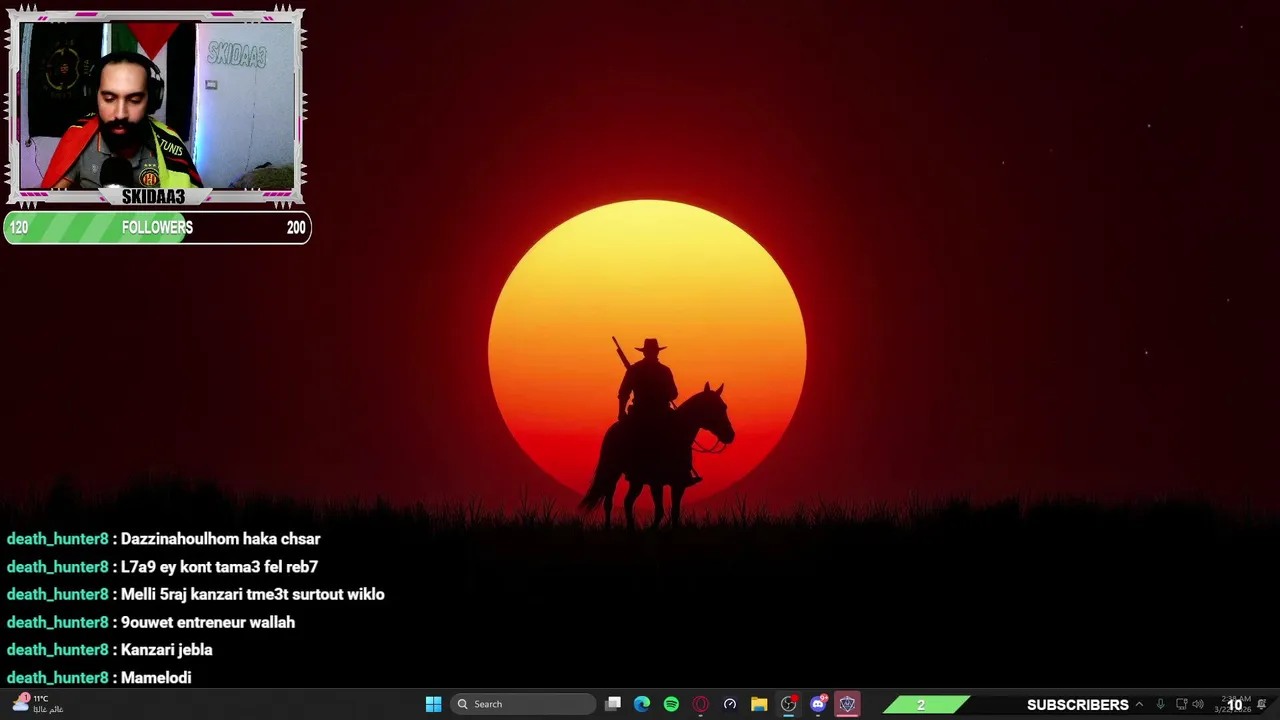The width and height of the screenshot is (1280, 720).
Task: Click chat message "9ouwet entreneur wallah"
Action: click(x=207, y=622)
